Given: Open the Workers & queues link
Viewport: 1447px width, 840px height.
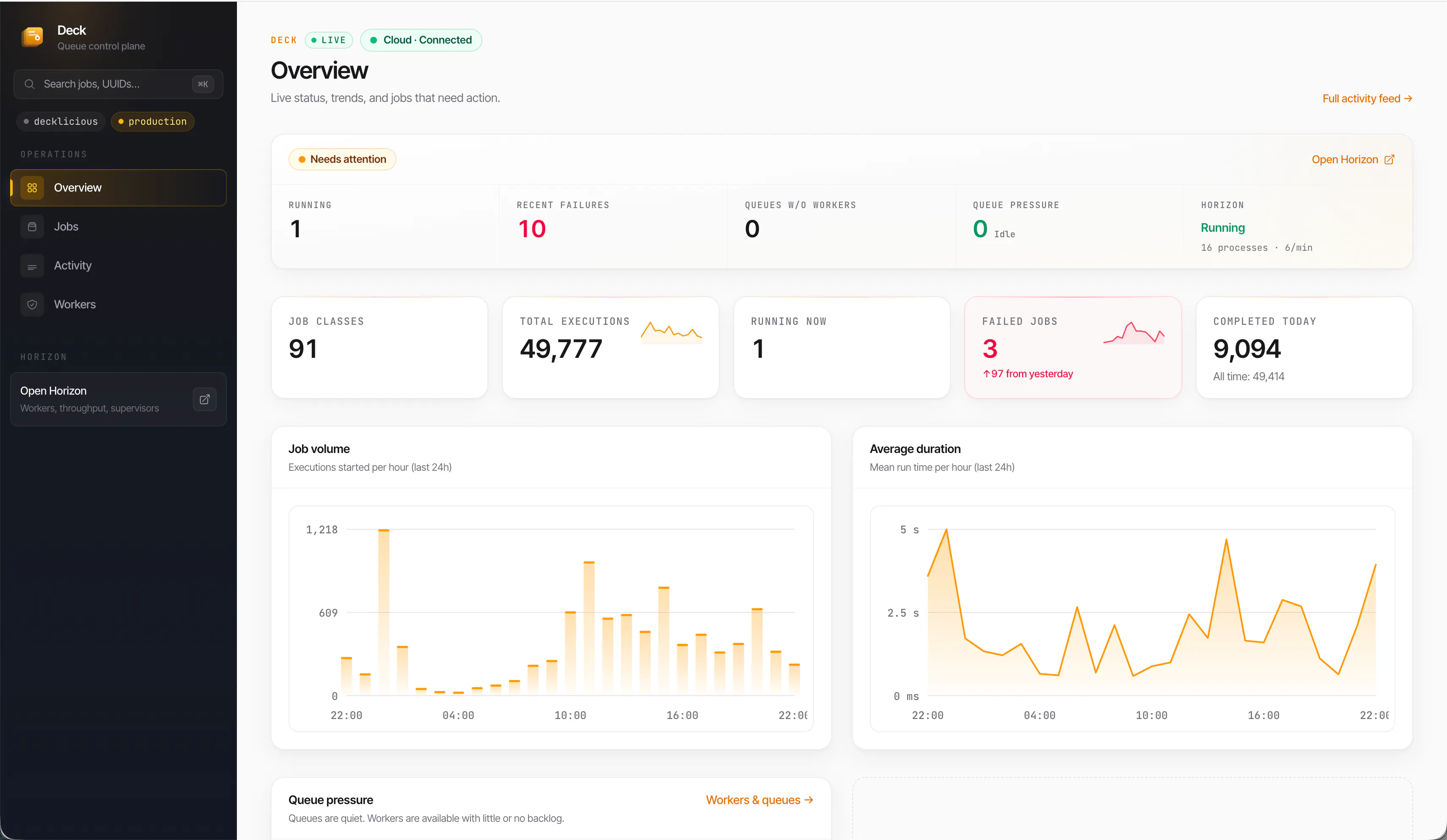Looking at the screenshot, I should pyautogui.click(x=759, y=800).
